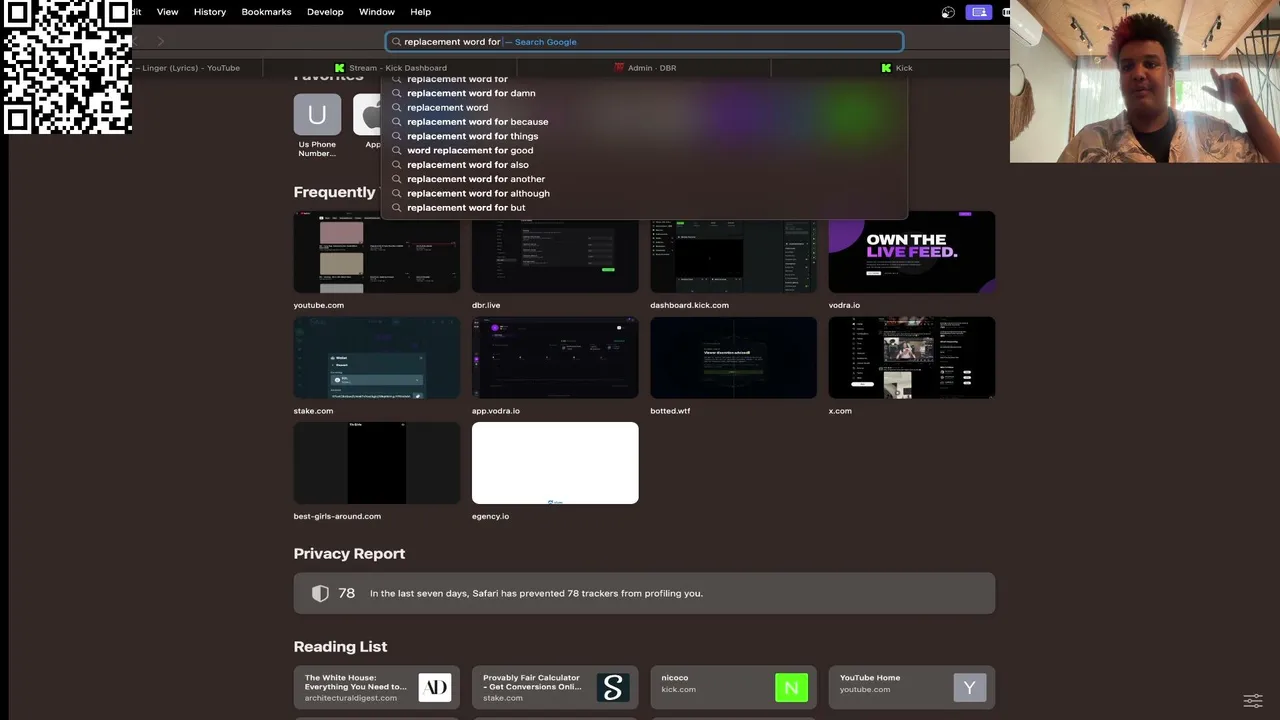Viewport: 1280px width, 720px height.
Task: Open the Develop menu
Action: (x=325, y=12)
